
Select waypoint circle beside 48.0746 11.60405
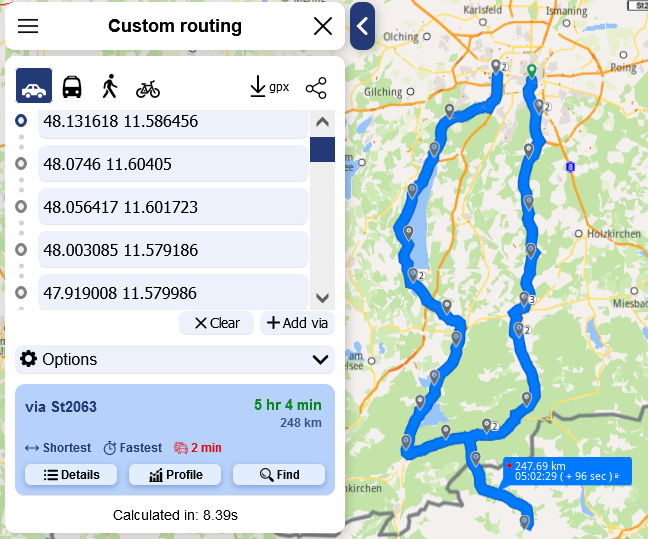point(21,164)
